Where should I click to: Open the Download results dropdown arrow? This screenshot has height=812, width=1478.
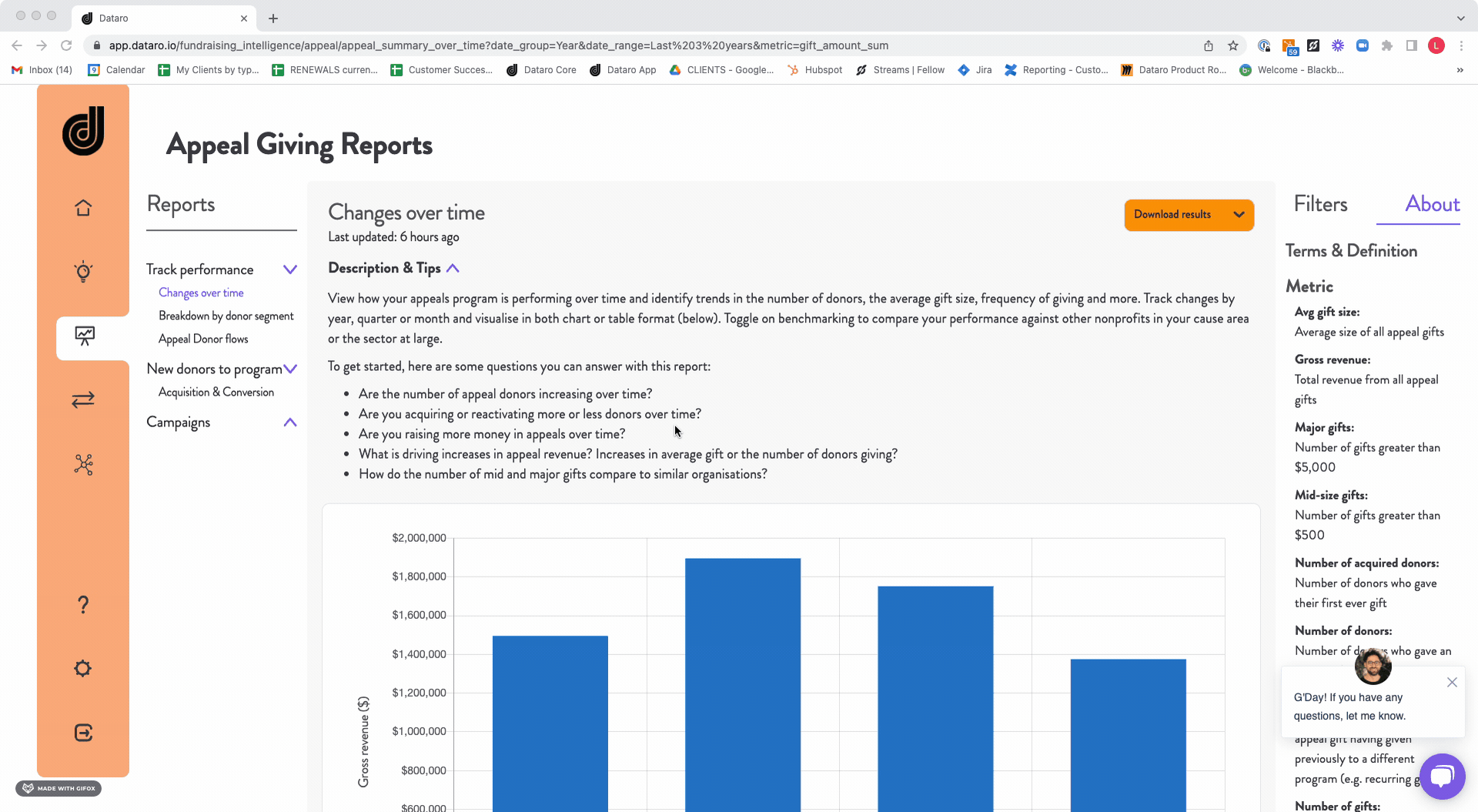[x=1239, y=215]
